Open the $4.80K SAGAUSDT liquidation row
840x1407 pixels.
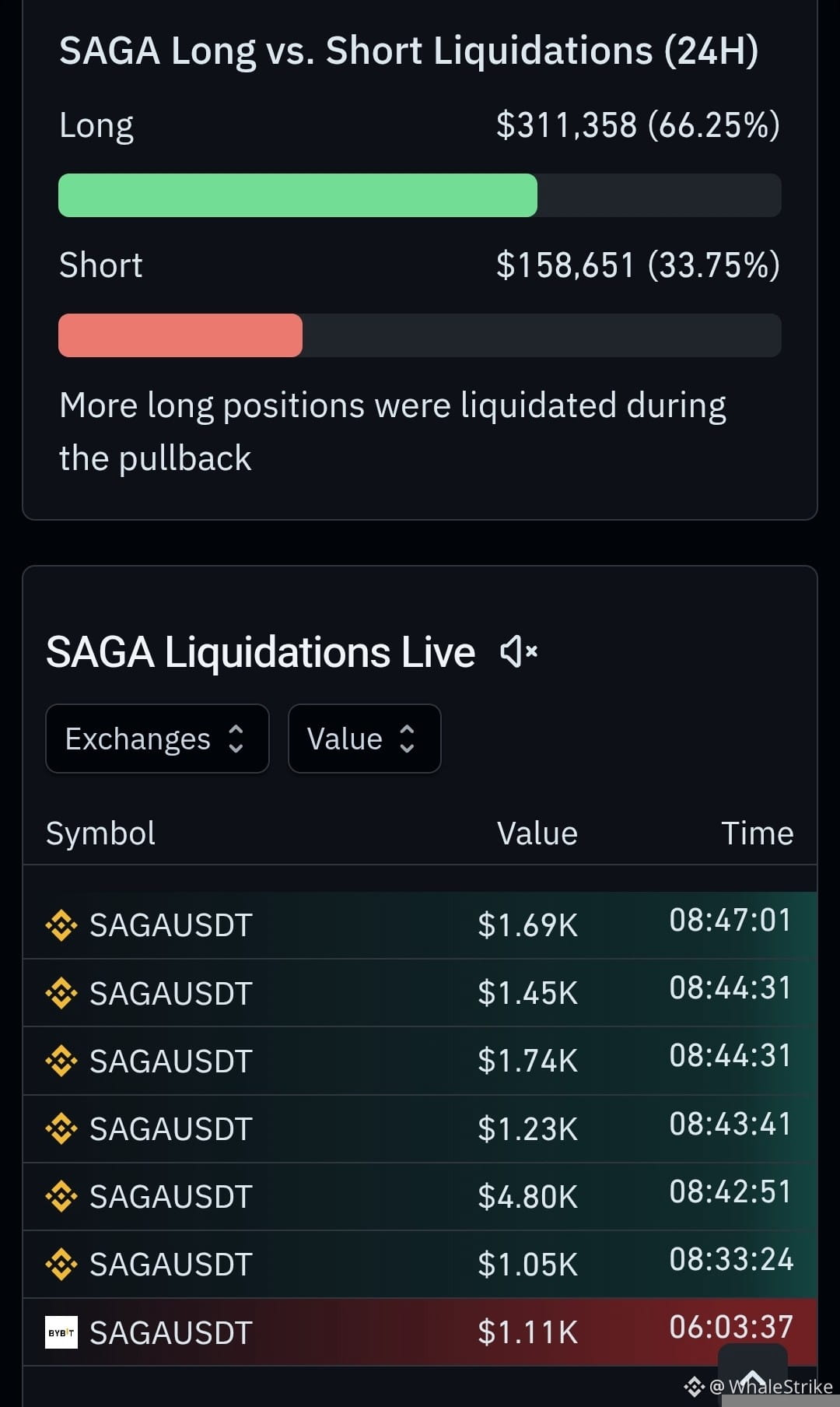[x=420, y=1196]
